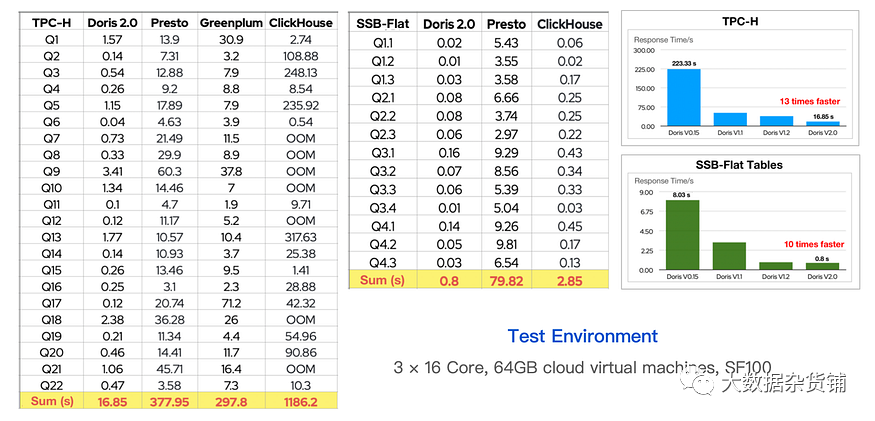Select ClickHouse value 0.17 in row Q1.3
The image size is (875, 421).
pyautogui.click(x=570, y=80)
